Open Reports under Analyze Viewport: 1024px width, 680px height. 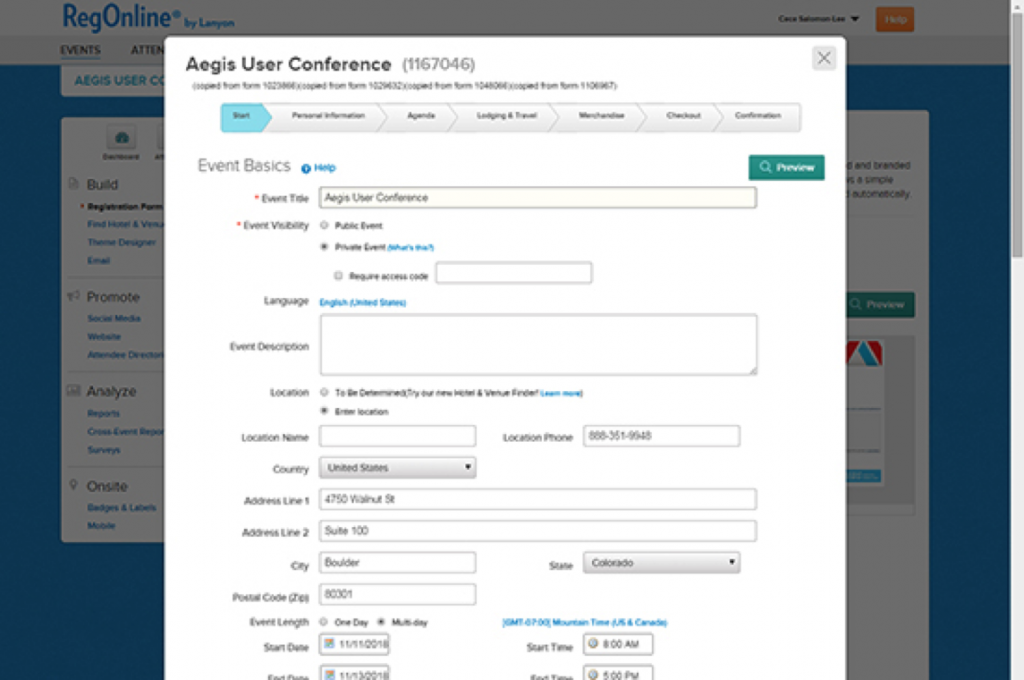click(x=103, y=413)
